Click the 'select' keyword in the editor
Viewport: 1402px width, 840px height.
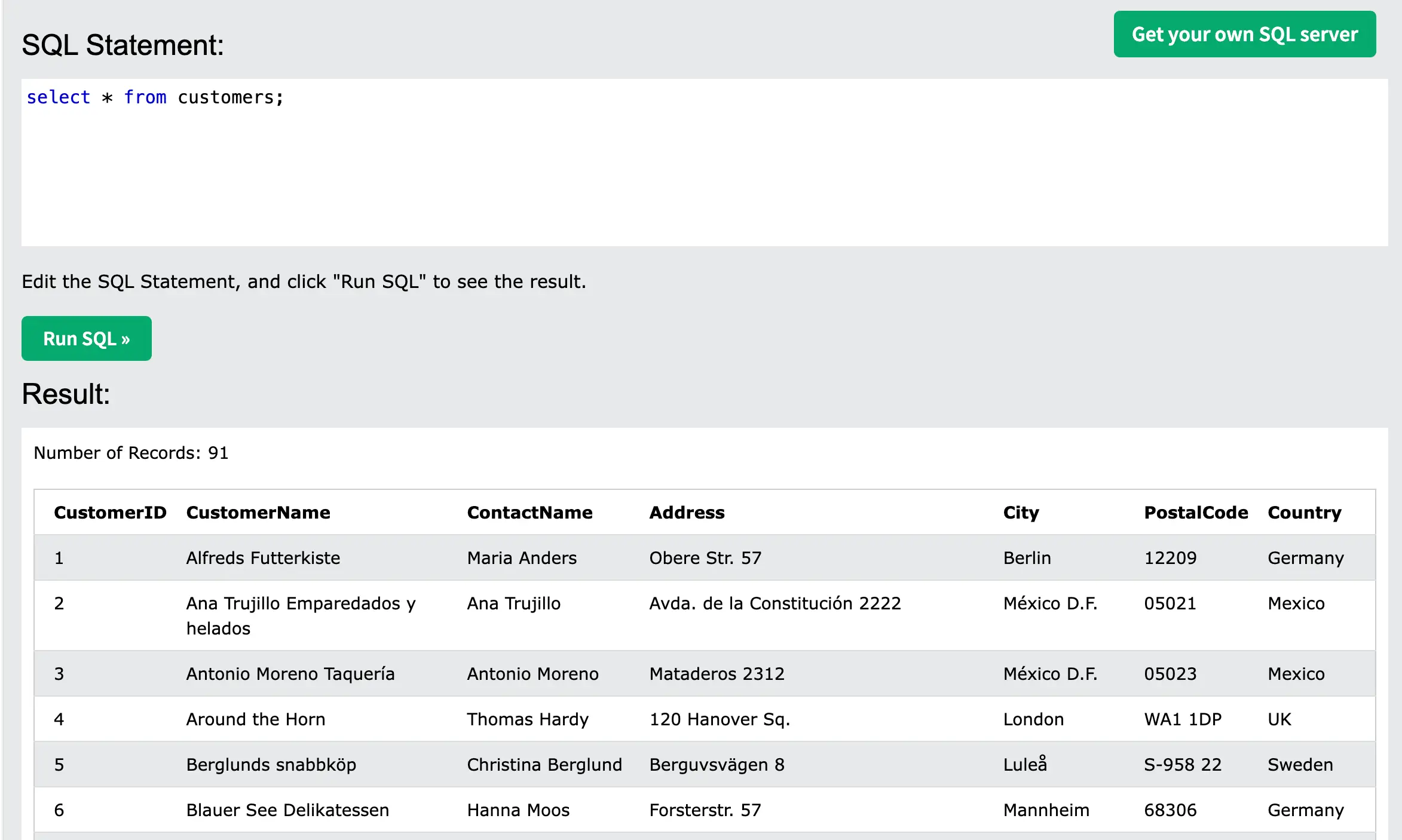tap(59, 97)
